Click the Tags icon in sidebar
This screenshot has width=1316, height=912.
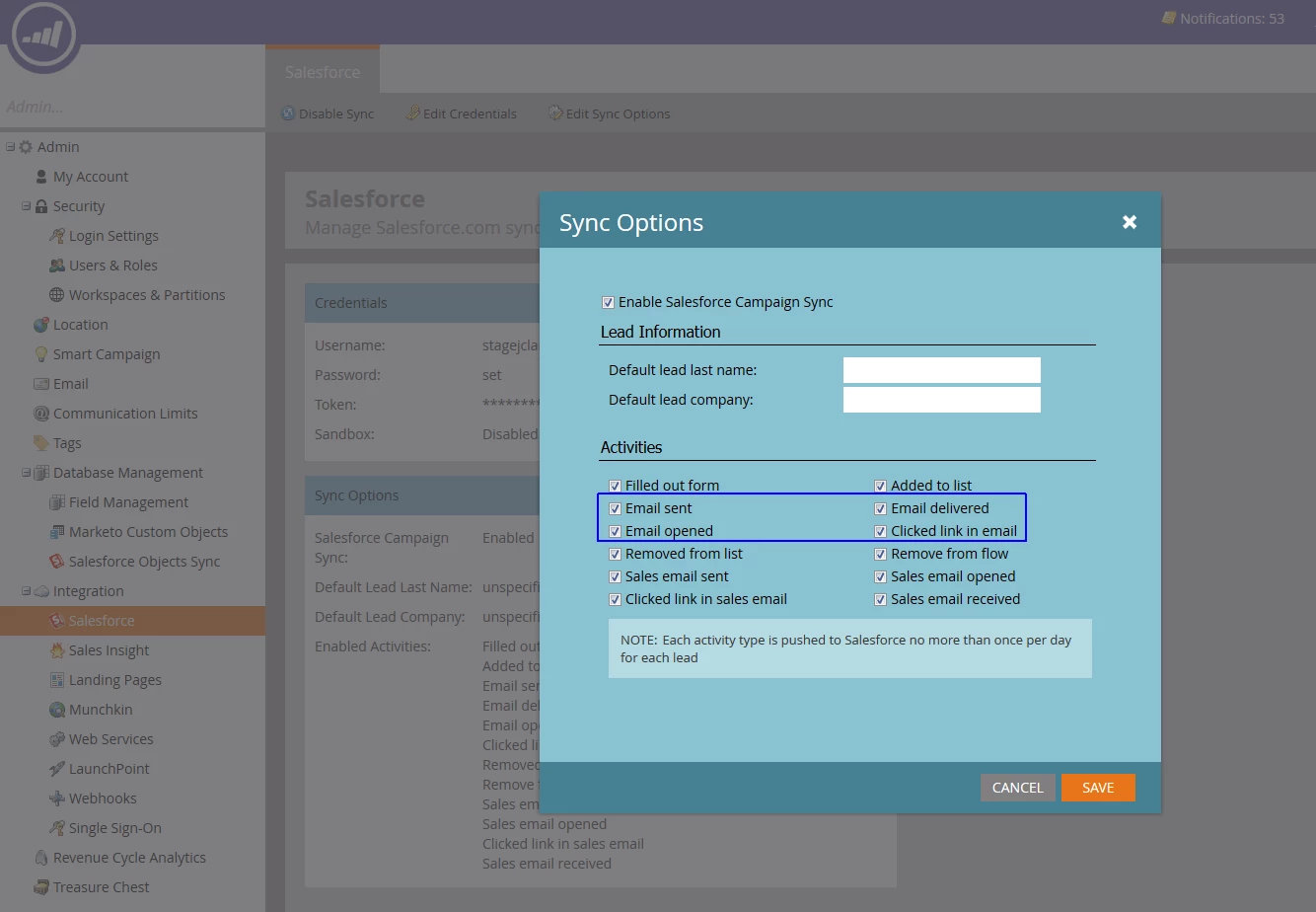point(41,443)
